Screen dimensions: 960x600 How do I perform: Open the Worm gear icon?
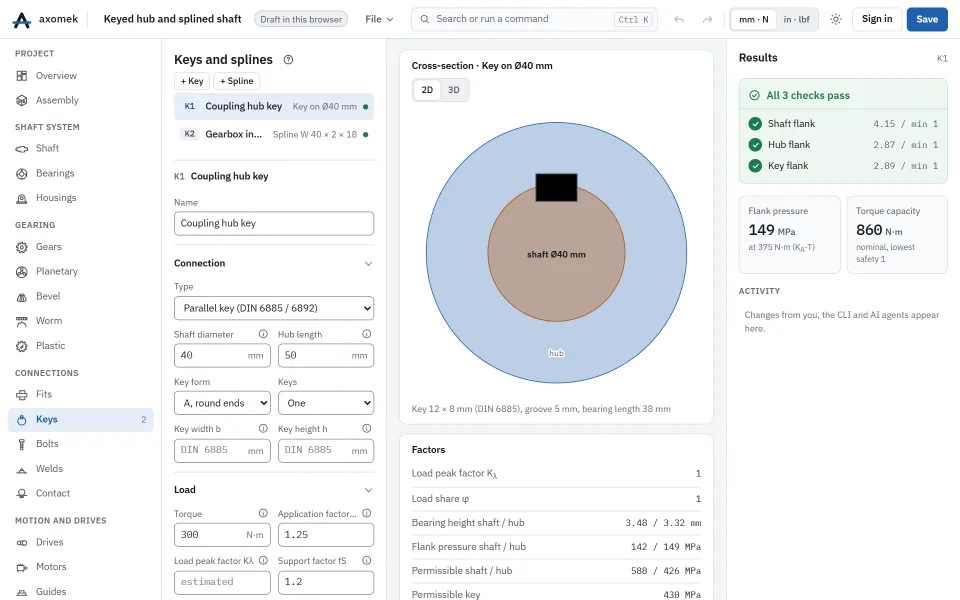click(x=21, y=321)
